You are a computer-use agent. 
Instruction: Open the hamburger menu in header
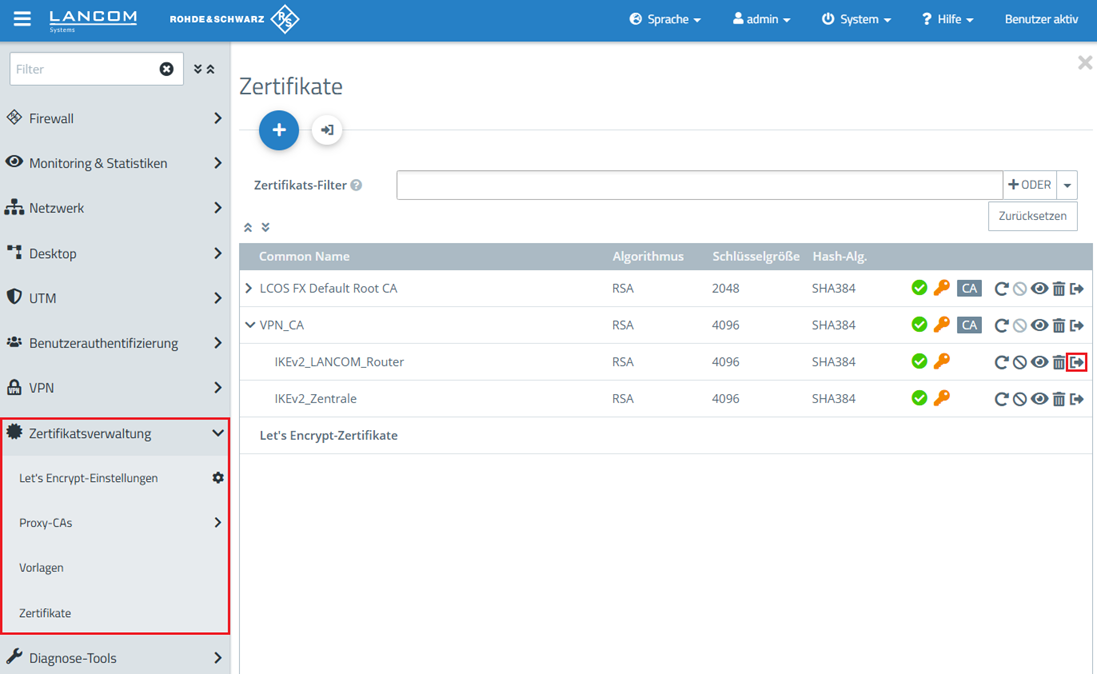tap(22, 19)
